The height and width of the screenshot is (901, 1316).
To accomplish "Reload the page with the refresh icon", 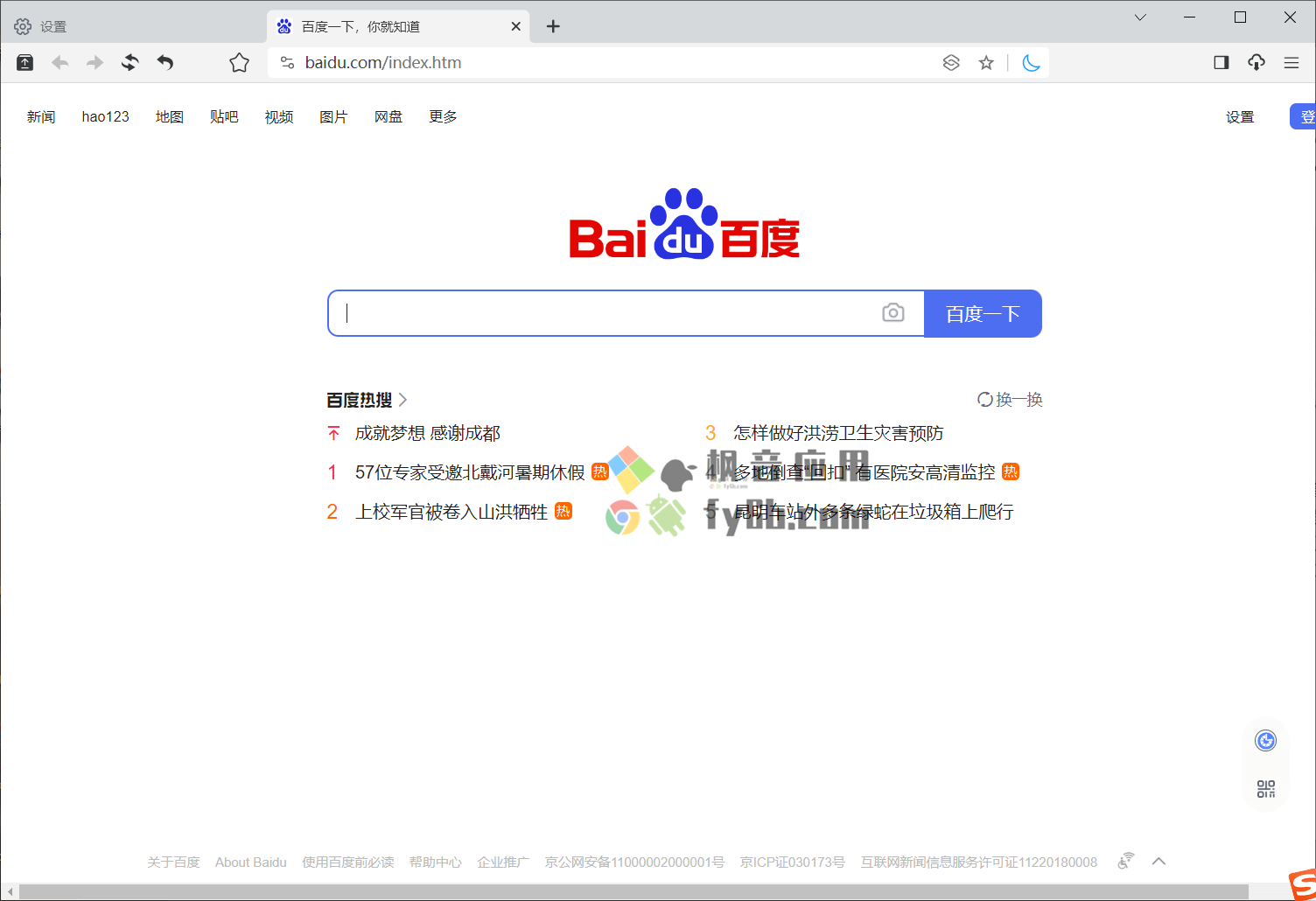I will (129, 62).
